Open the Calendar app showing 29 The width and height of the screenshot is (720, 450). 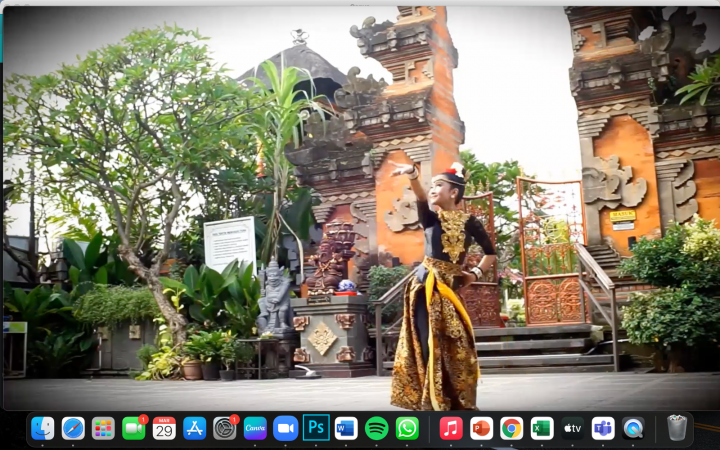coord(164,428)
